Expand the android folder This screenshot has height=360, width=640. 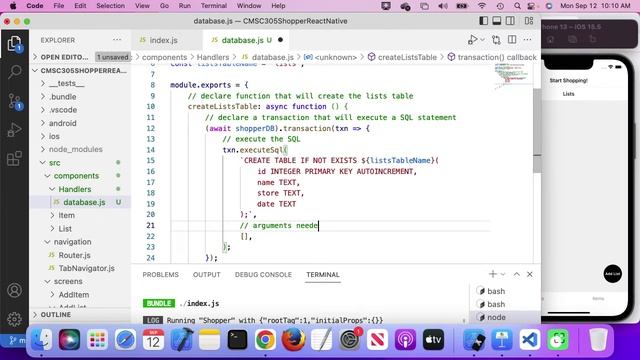tap(62, 123)
